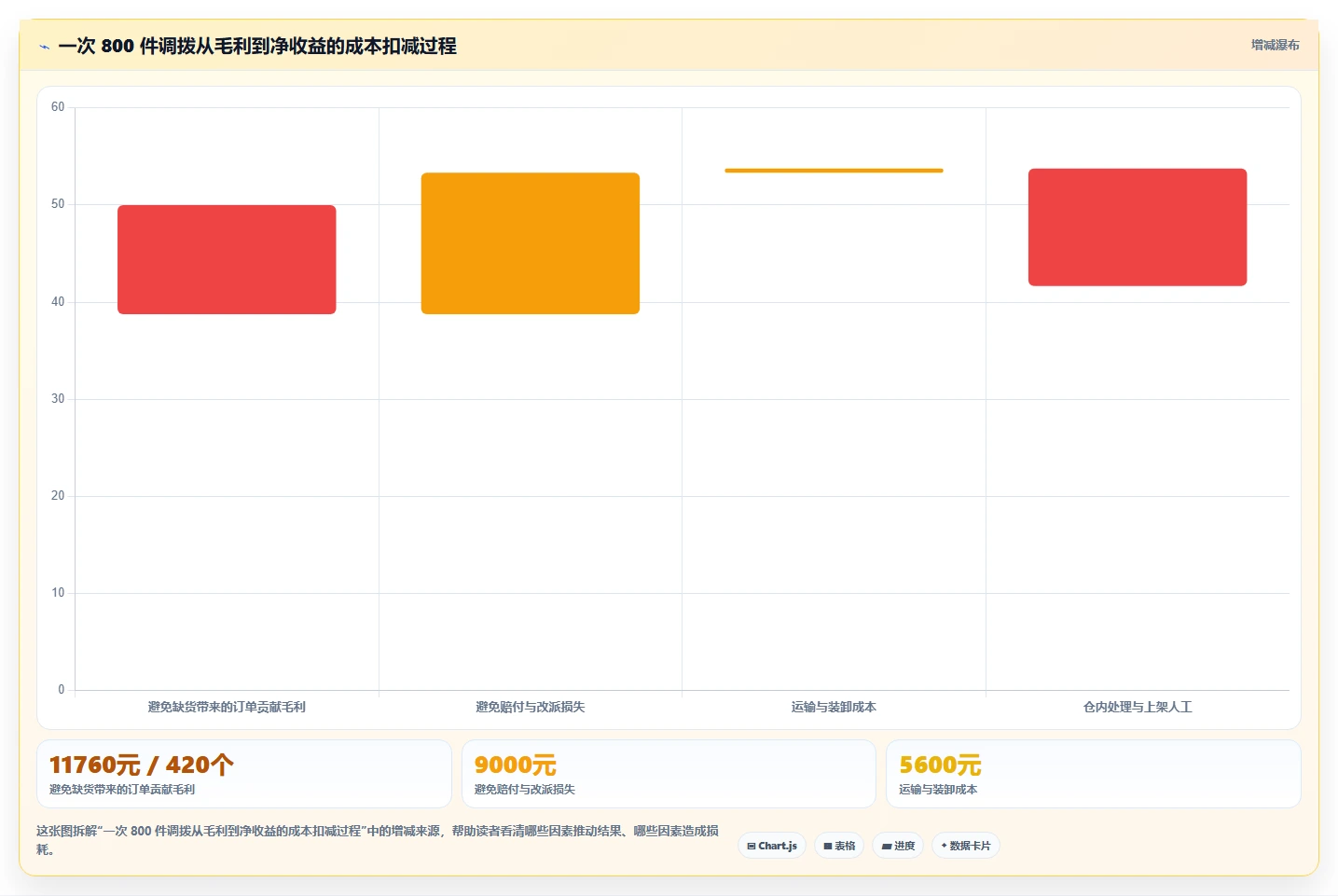Click the card caption 运输与装卸成本 under 5600元
1338x896 pixels.
click(938, 790)
